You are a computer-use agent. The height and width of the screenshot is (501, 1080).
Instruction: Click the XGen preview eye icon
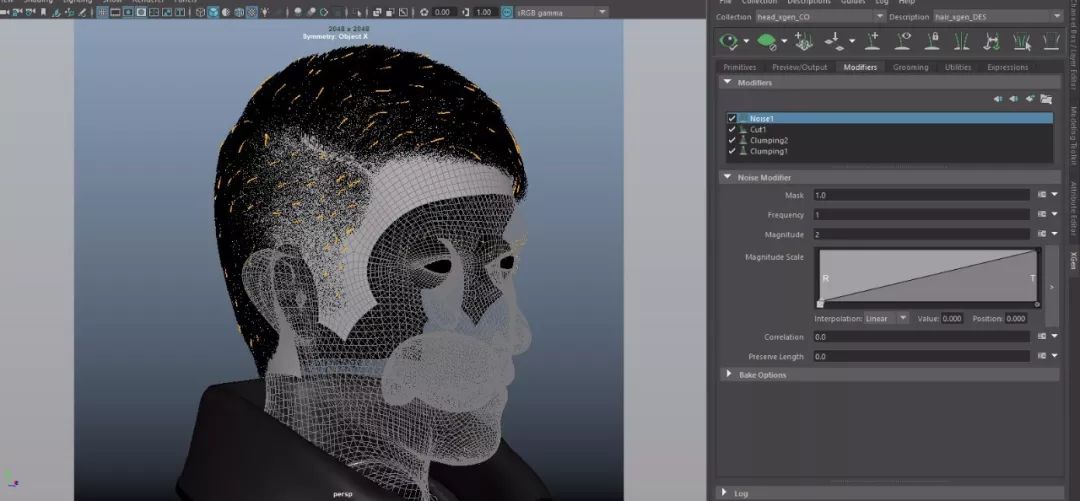point(728,41)
